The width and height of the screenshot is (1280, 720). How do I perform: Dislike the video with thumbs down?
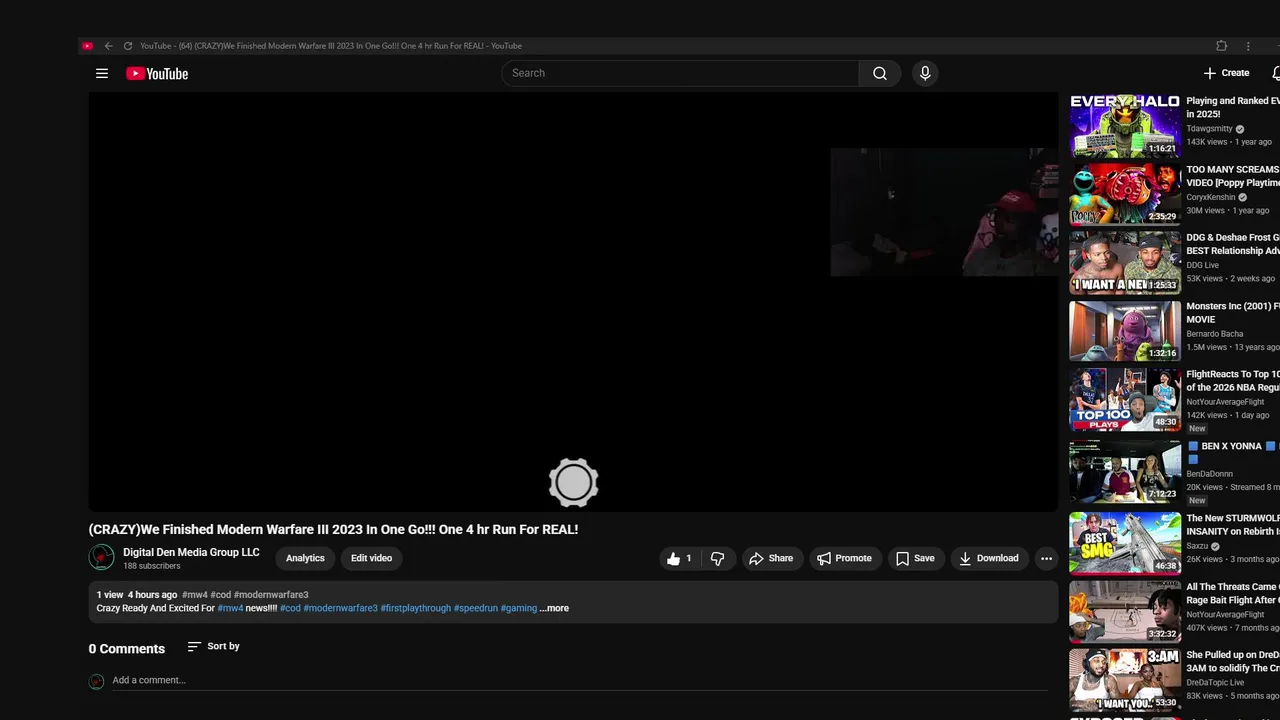717,558
